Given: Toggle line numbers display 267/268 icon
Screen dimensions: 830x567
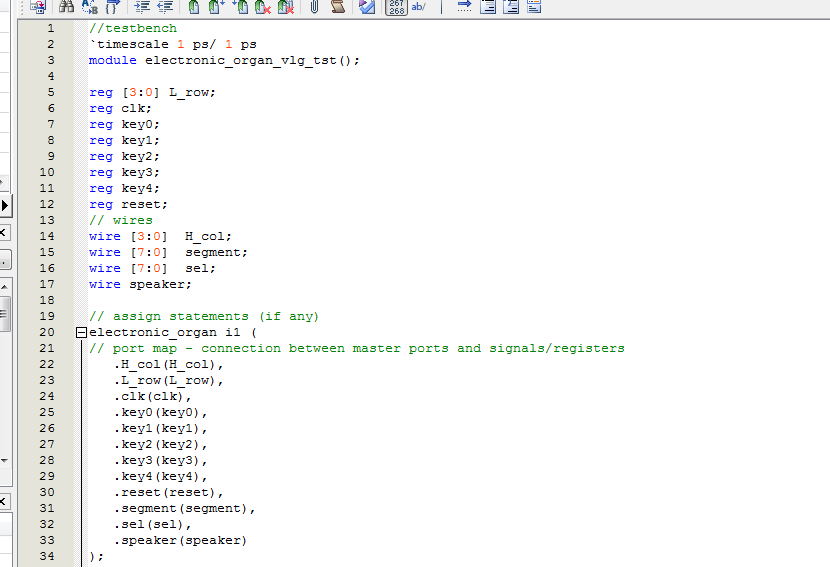Looking at the screenshot, I should [x=395, y=7].
